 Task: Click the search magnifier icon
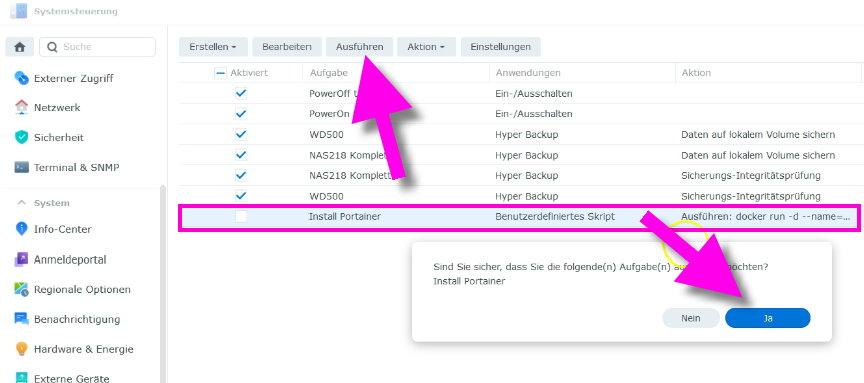pos(52,47)
